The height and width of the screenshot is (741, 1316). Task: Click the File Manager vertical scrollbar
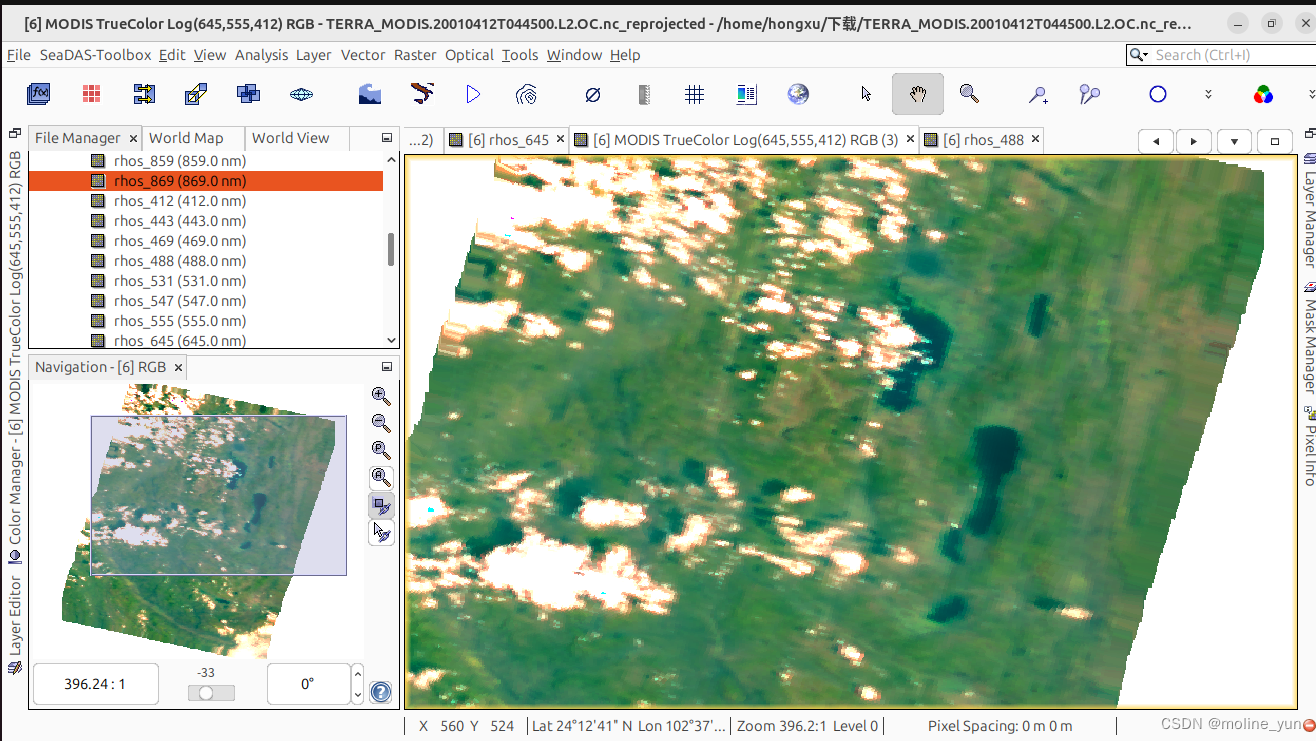pyautogui.click(x=390, y=249)
